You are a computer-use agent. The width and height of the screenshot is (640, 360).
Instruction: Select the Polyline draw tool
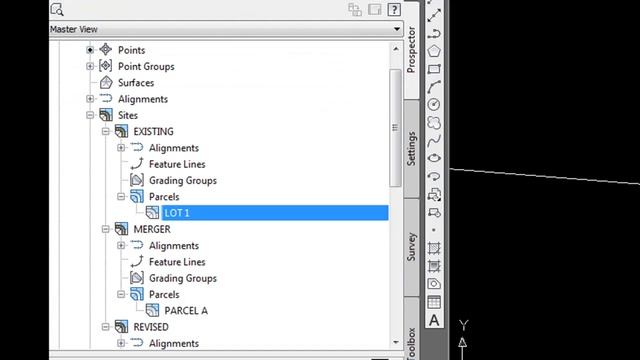coord(434,33)
